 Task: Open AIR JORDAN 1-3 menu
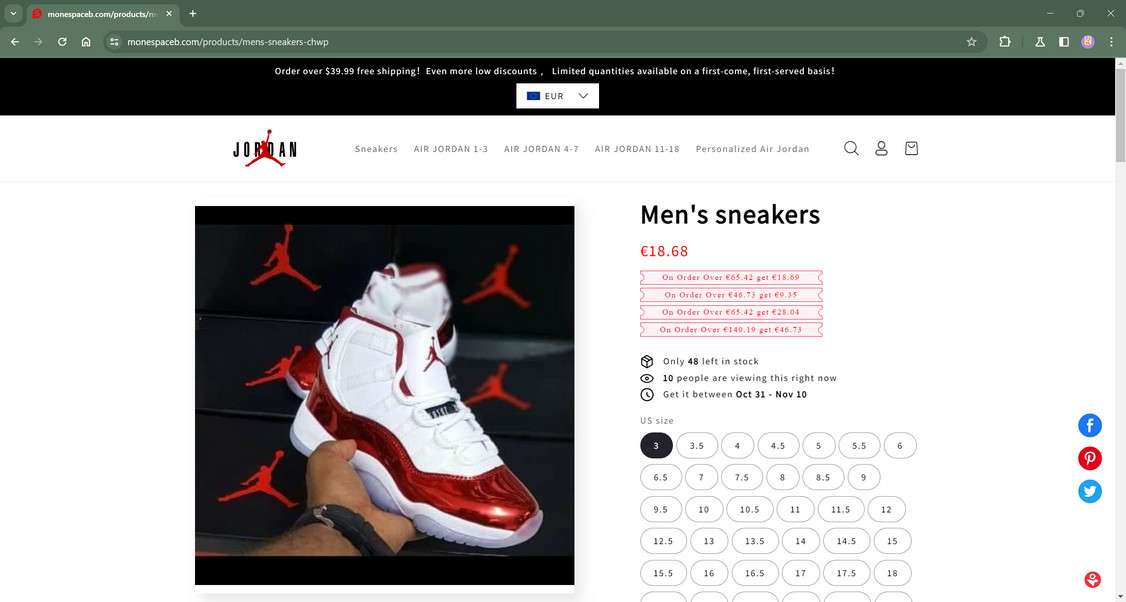pyautogui.click(x=451, y=149)
